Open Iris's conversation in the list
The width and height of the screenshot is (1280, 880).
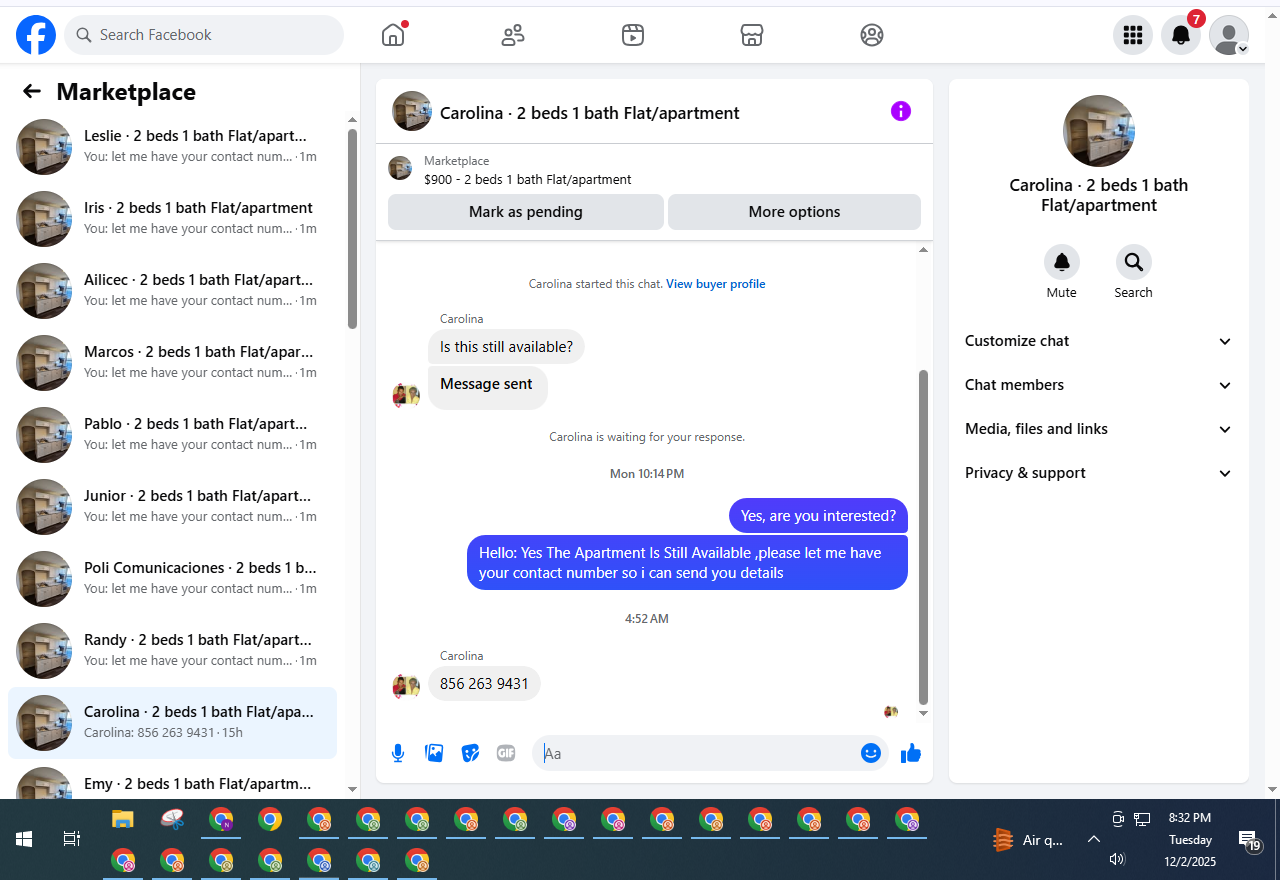pos(172,219)
